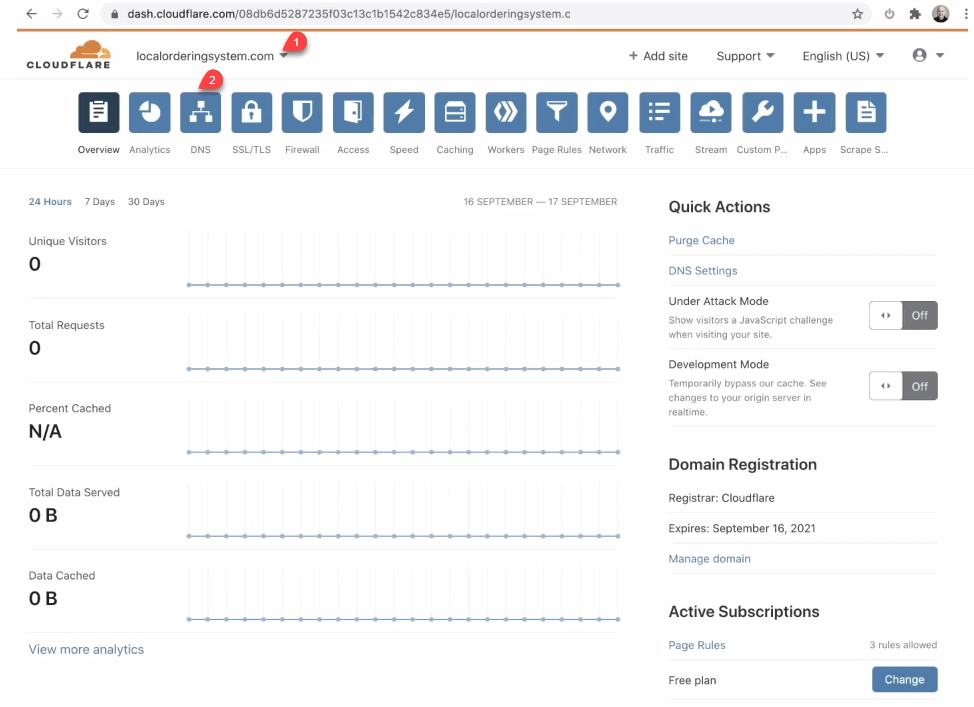The width and height of the screenshot is (974, 707).
Task: Expand the localorderingsystem.com site dropdown
Action: click(212, 56)
